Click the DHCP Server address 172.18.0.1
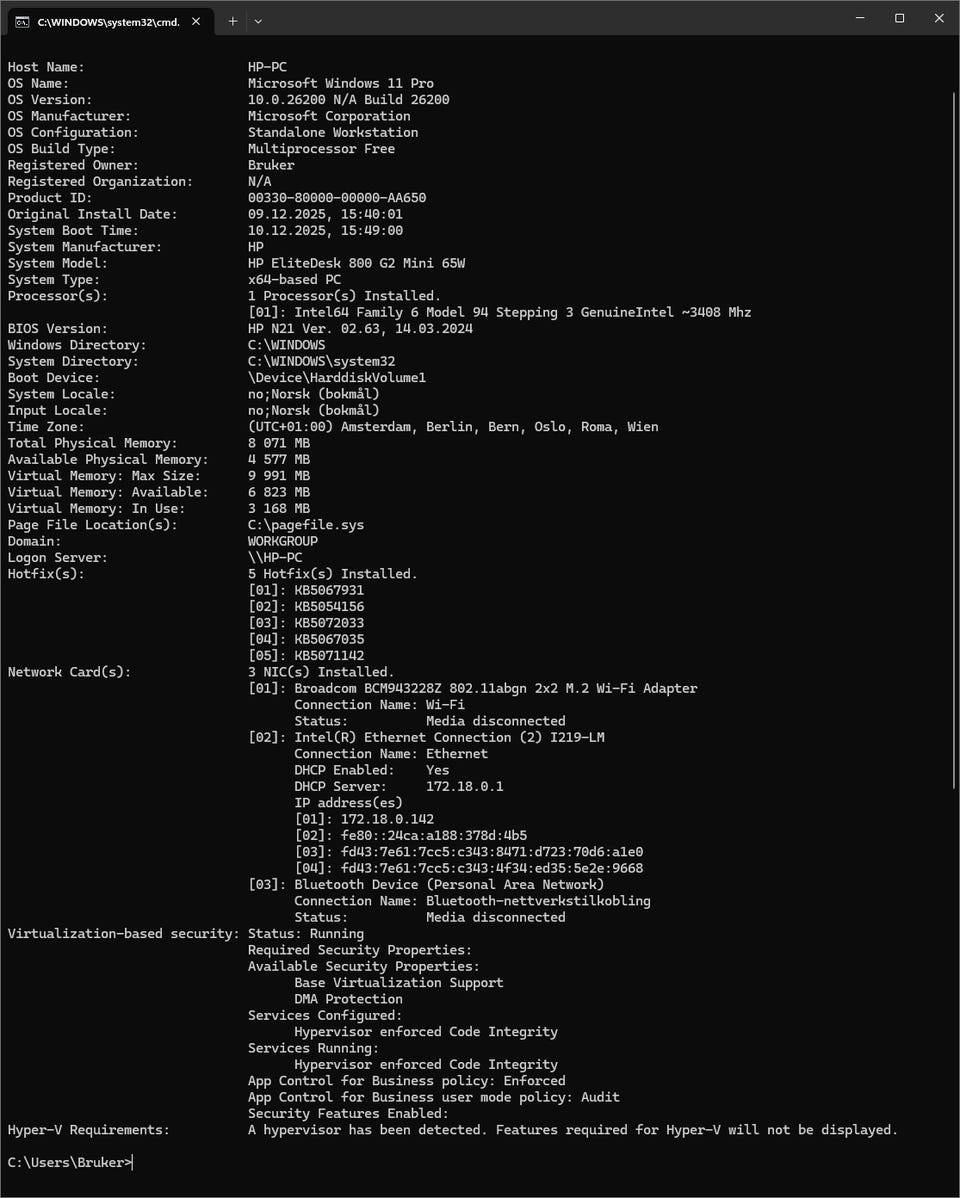 click(464, 787)
